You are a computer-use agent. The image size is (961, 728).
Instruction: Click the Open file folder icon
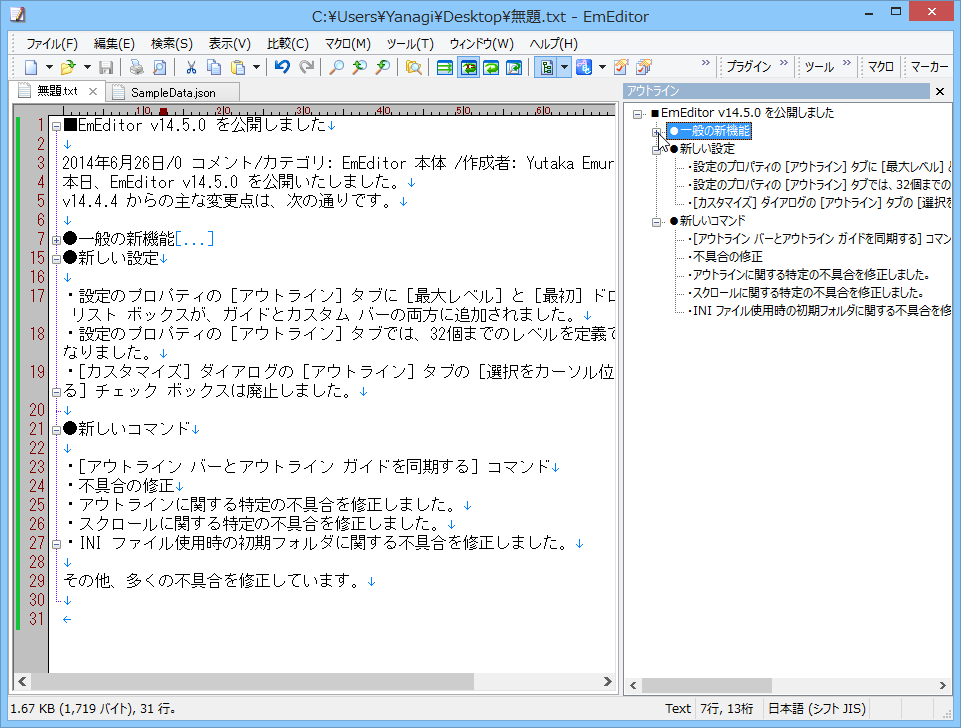click(68, 67)
